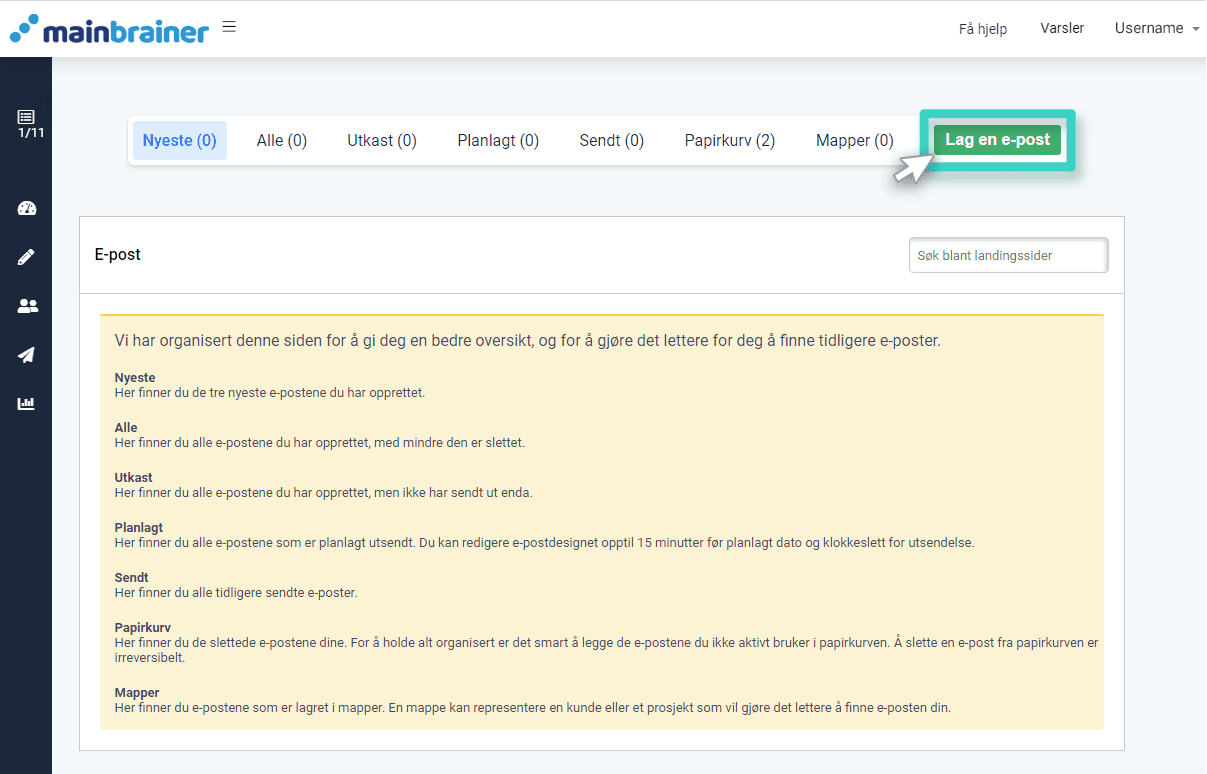Open the dashboard via the speedometer icon

[x=25, y=208]
